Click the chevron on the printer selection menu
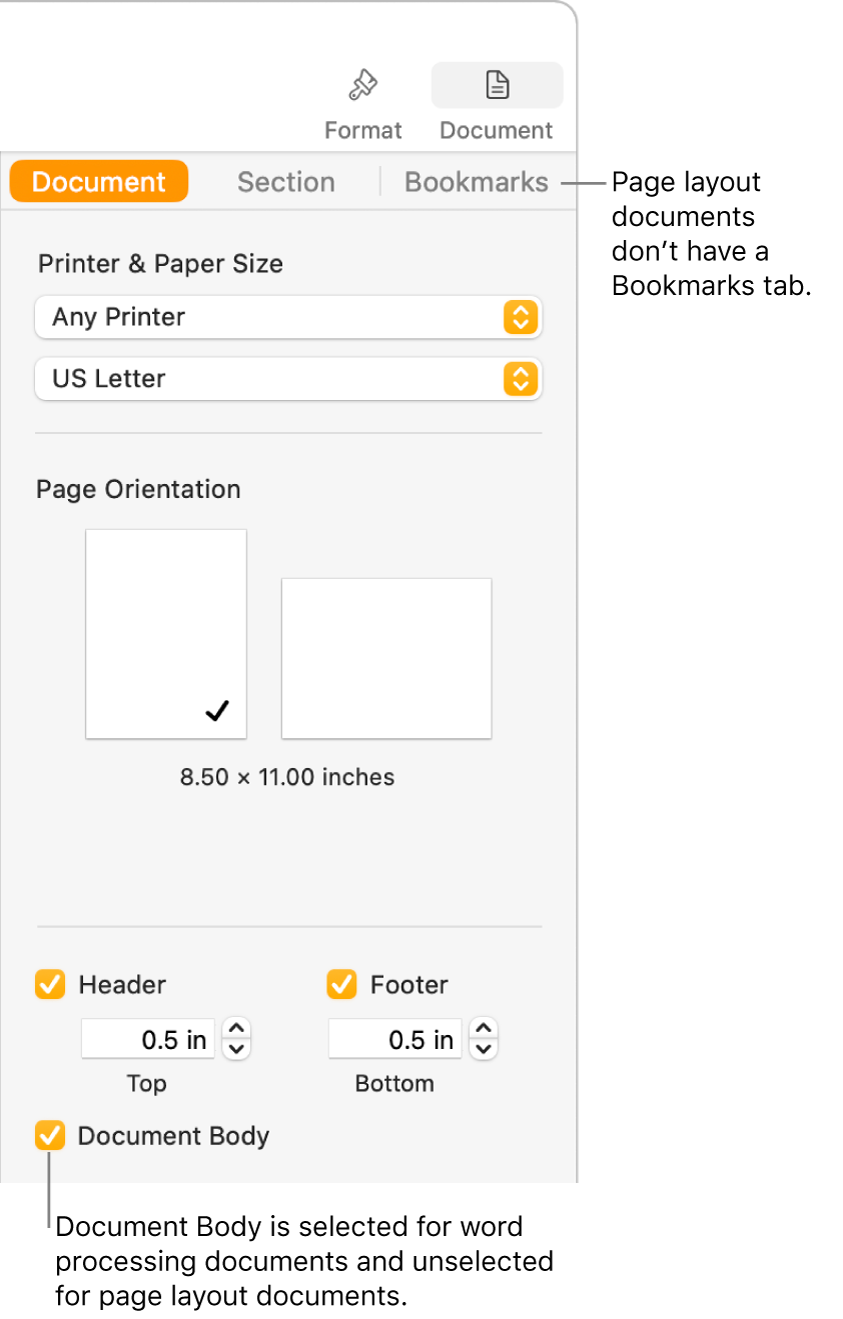This screenshot has width=843, height=1319. point(521,317)
